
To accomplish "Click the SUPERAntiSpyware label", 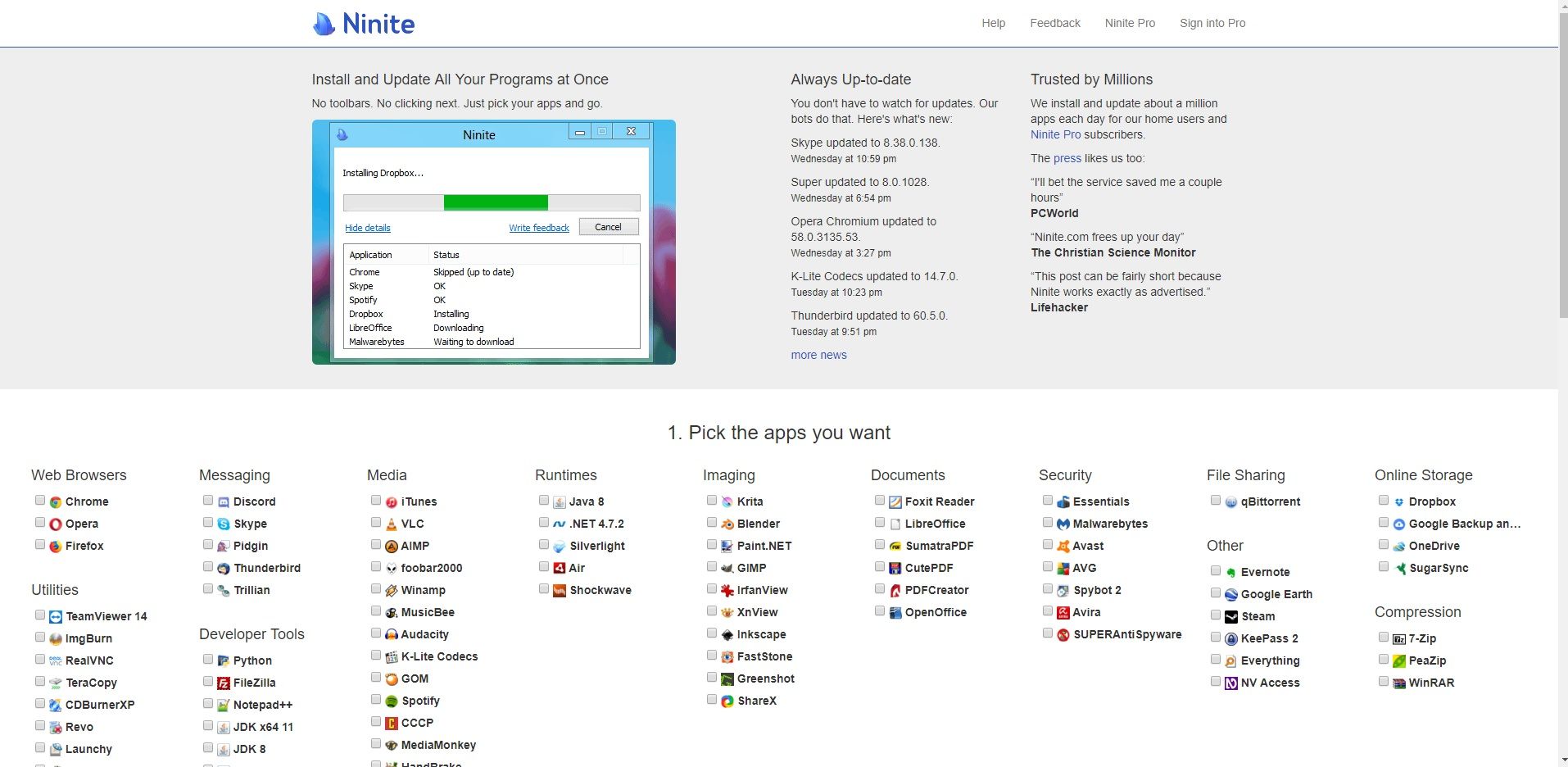I will pyautogui.click(x=1127, y=634).
